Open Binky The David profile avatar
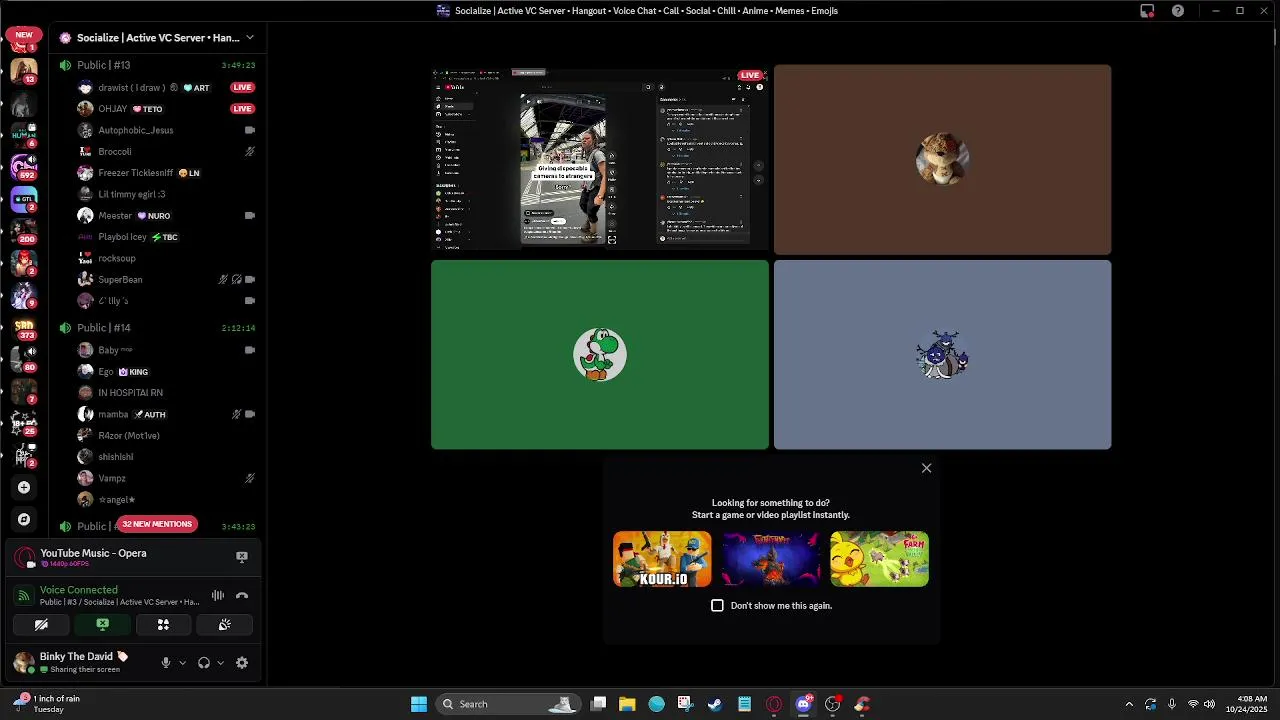 point(24,663)
